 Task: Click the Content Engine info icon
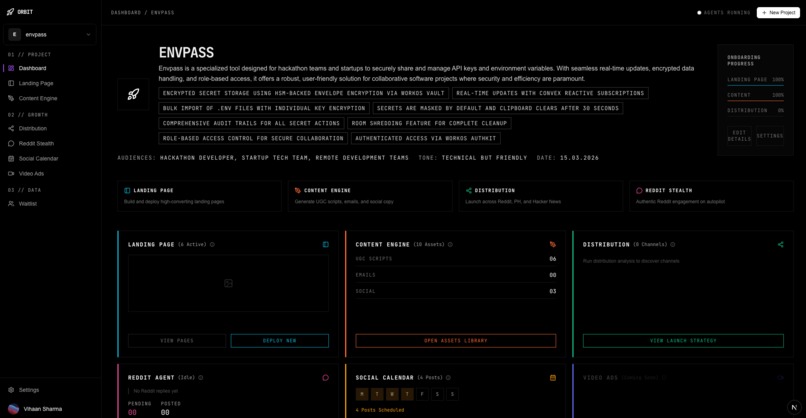click(450, 245)
